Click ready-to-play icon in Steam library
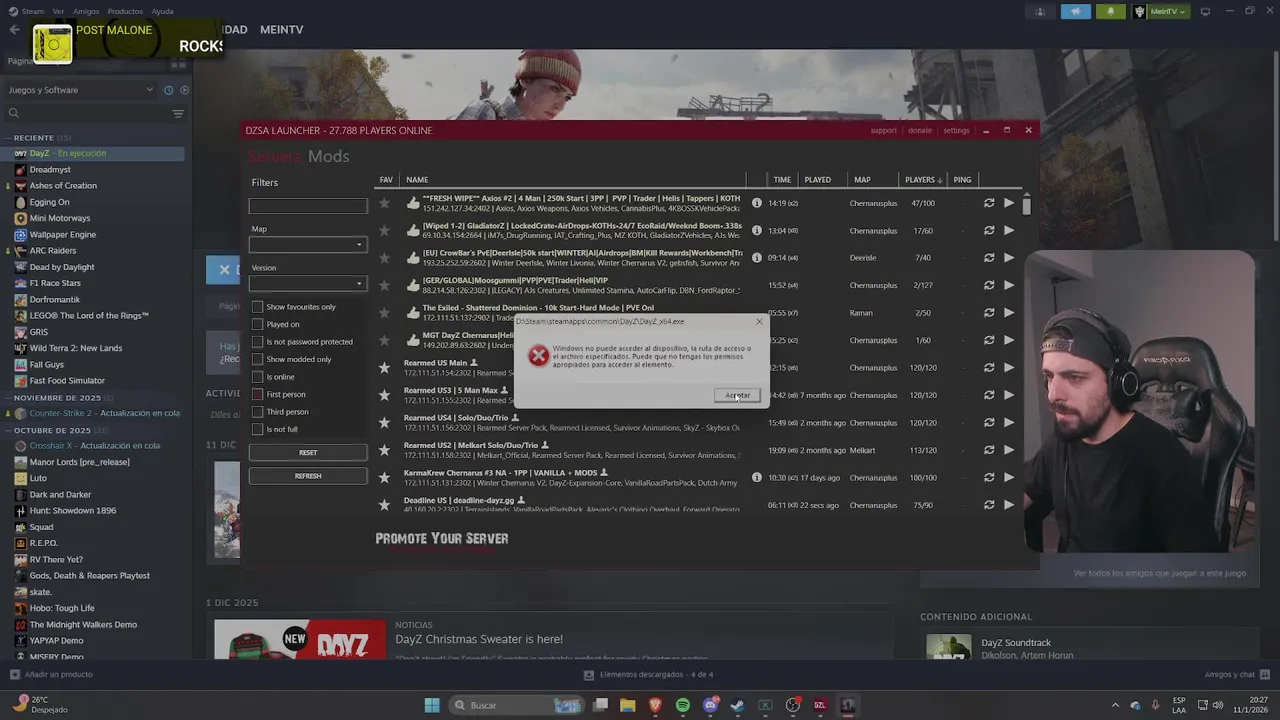The height and width of the screenshot is (720, 1280). tap(184, 90)
